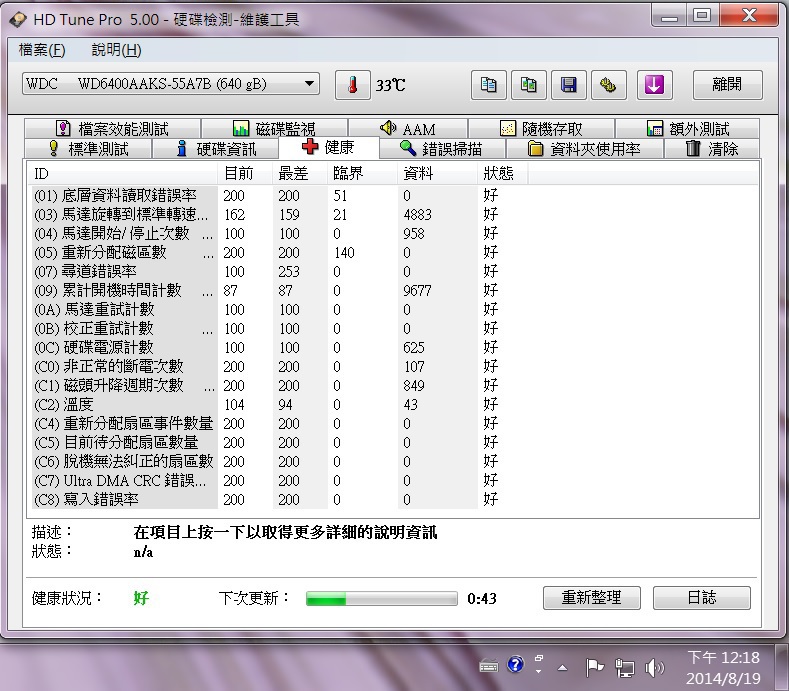Click the 資料 column header
Screen dimensions: 789x691
pos(438,174)
